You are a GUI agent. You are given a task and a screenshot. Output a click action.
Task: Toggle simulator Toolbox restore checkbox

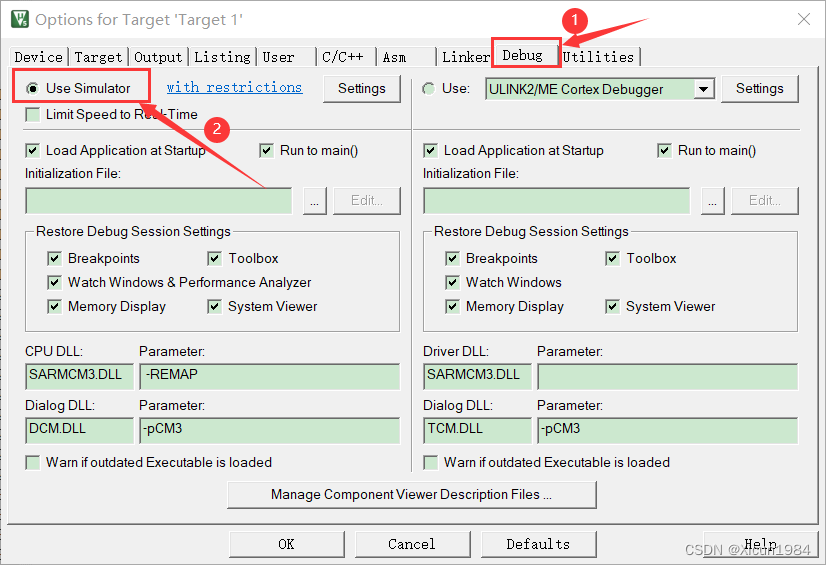(x=214, y=259)
